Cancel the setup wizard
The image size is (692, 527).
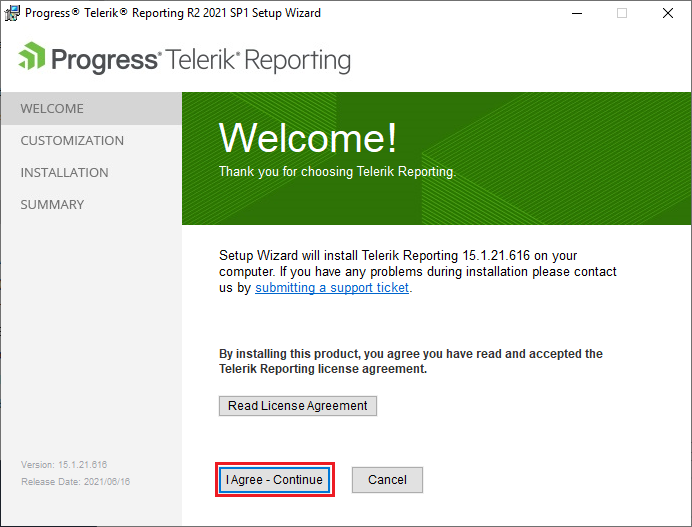[387, 479]
